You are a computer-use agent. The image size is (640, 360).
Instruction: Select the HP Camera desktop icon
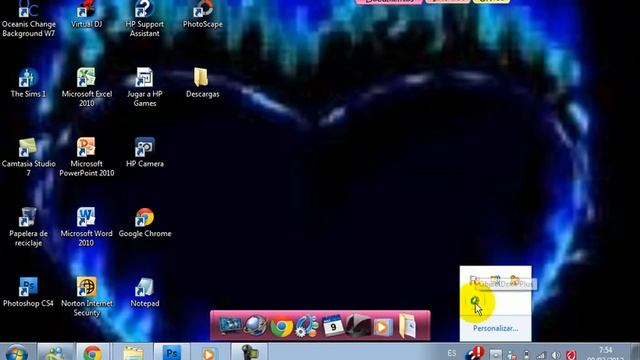(x=144, y=153)
